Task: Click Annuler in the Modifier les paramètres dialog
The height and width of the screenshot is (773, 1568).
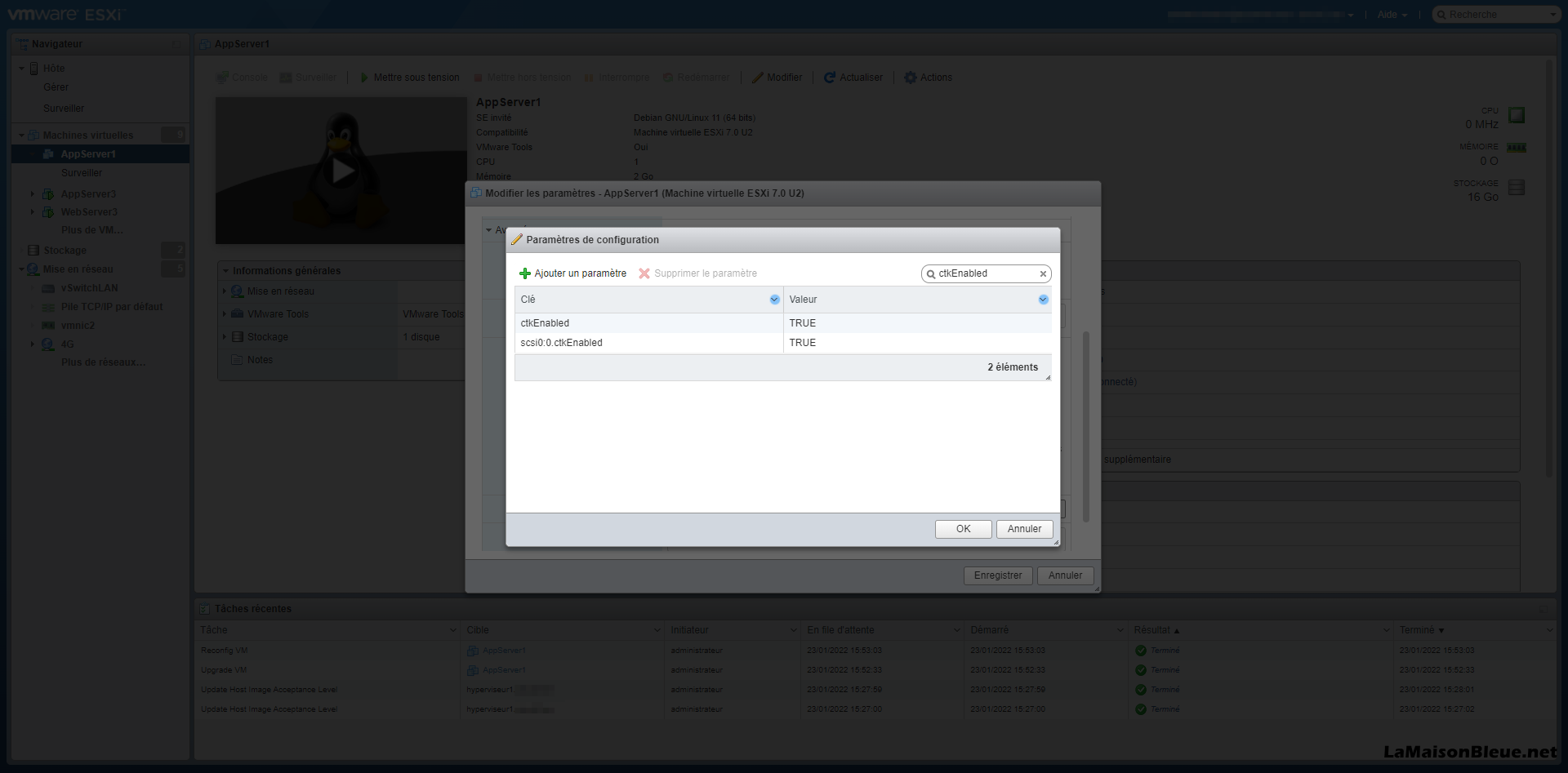Action: [1065, 575]
